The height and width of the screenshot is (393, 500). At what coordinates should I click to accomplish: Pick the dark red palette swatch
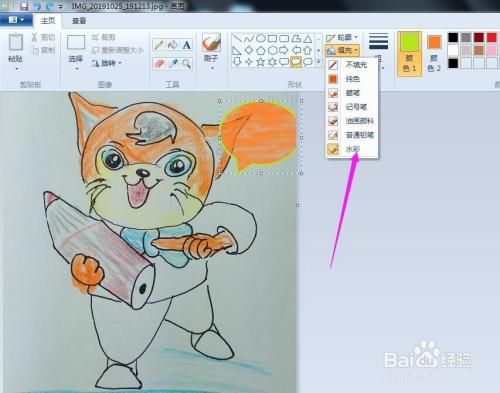pos(479,38)
